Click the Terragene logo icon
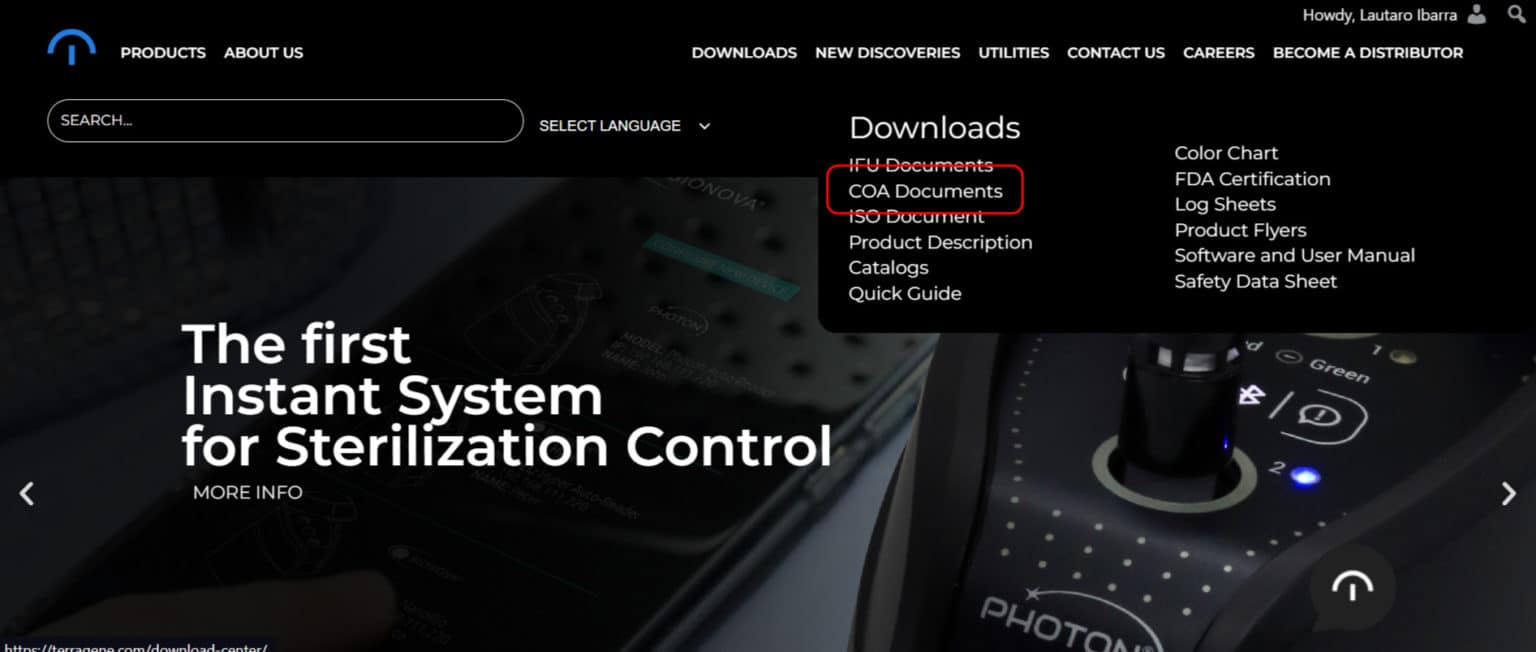Viewport: 1536px width, 652px height. (71, 47)
